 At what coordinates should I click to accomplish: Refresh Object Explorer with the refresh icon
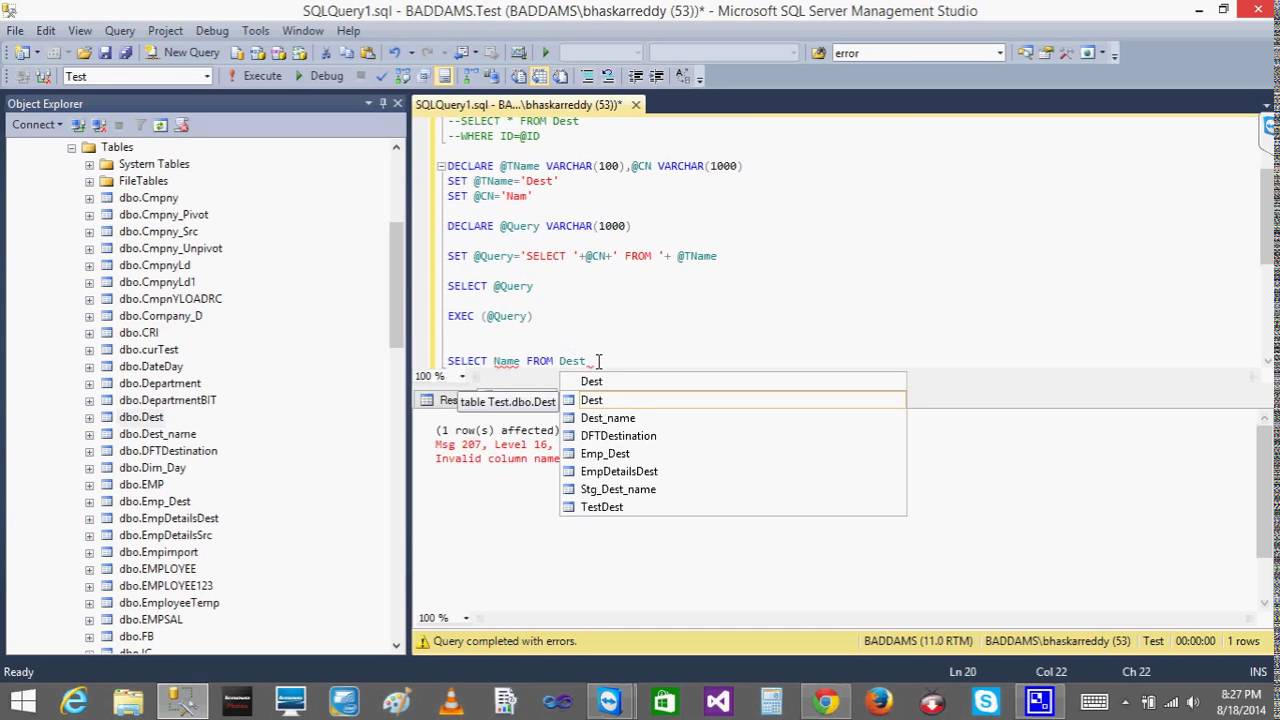point(160,125)
